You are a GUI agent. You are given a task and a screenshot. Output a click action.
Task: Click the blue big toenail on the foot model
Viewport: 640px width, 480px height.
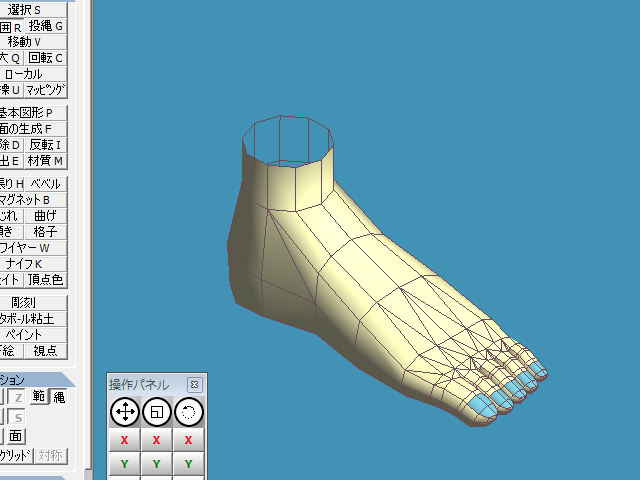coord(482,407)
